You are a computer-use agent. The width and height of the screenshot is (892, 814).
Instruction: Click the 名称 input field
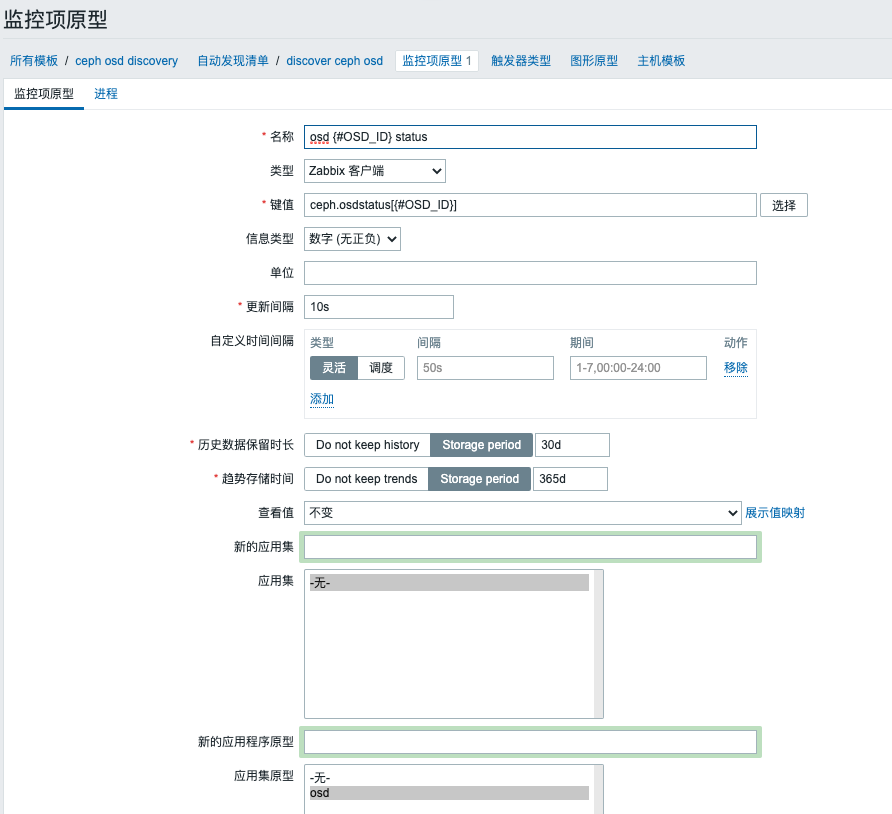pos(531,137)
